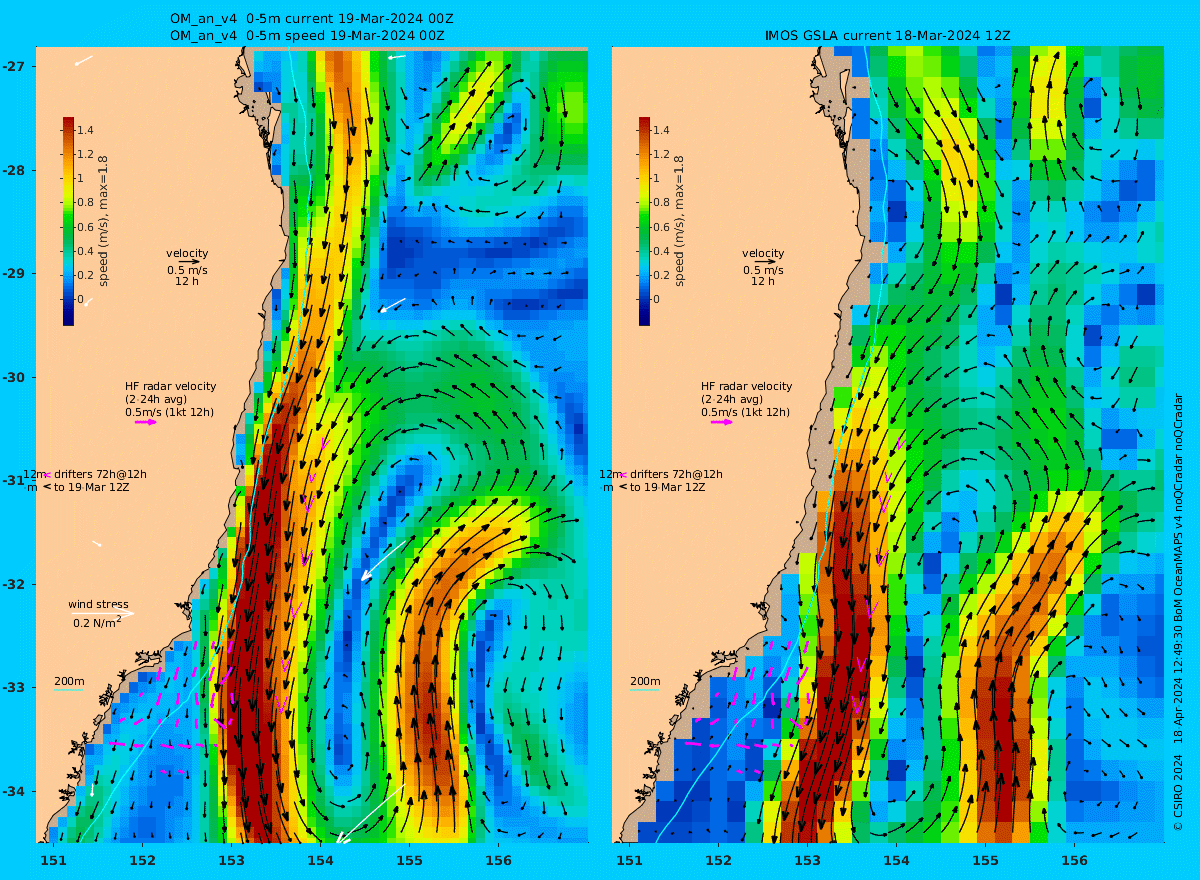Click longitude 155 under the left map
The height and width of the screenshot is (880, 1200).
tap(409, 860)
